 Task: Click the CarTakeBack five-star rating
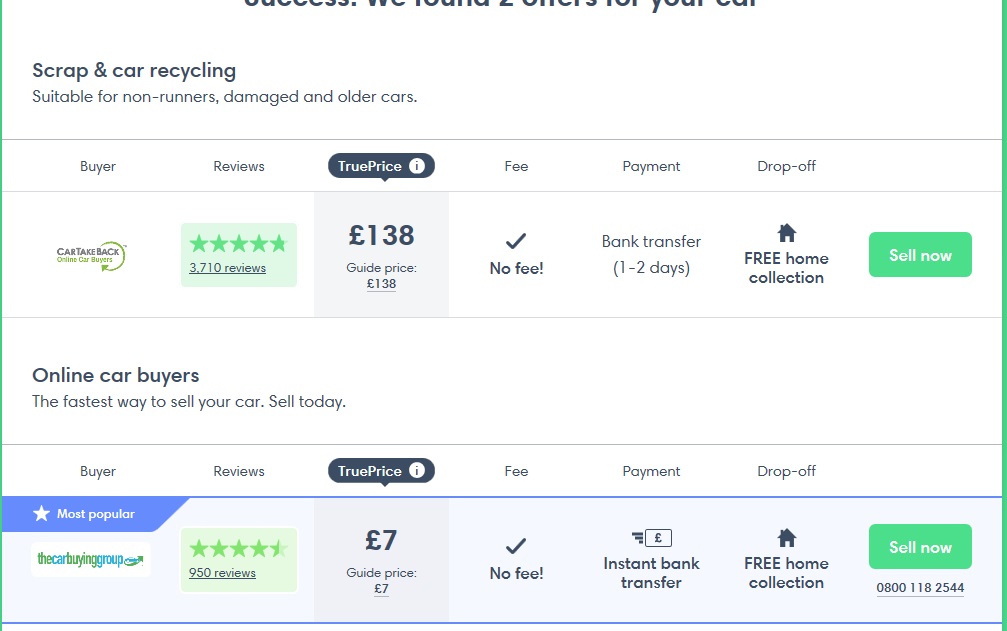coord(238,244)
